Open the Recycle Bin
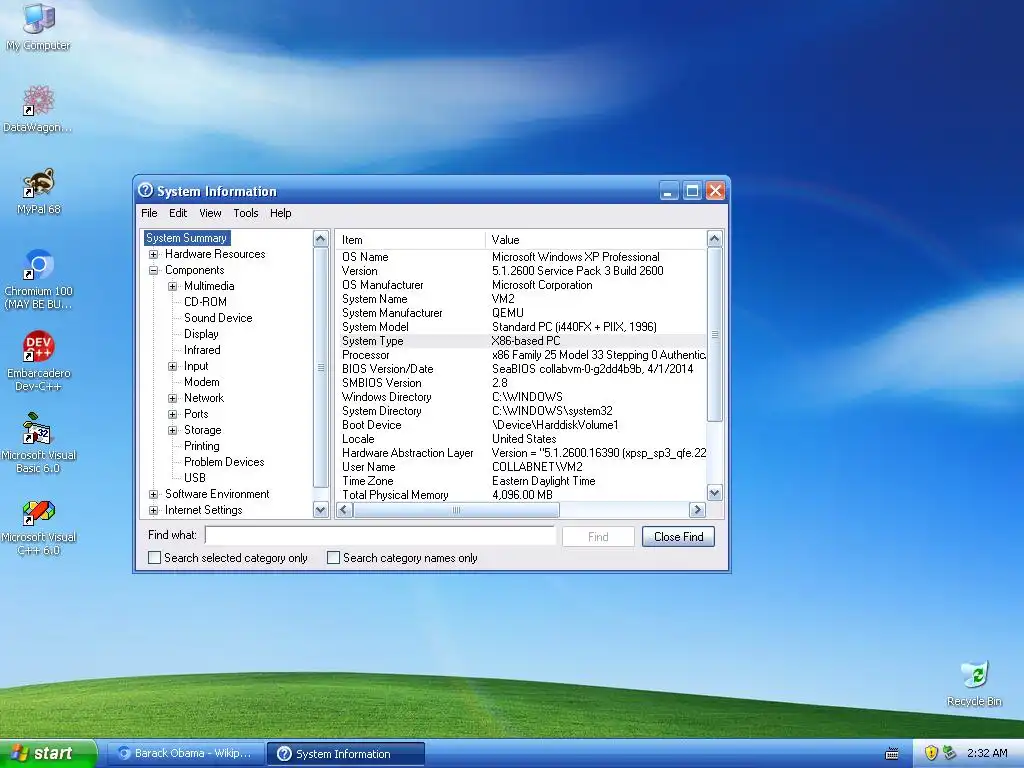The image size is (1024, 768). (x=974, y=684)
